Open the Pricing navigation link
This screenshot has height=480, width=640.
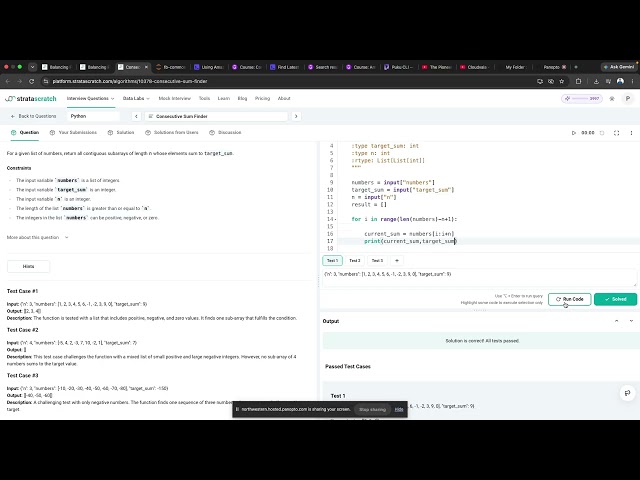tap(262, 98)
